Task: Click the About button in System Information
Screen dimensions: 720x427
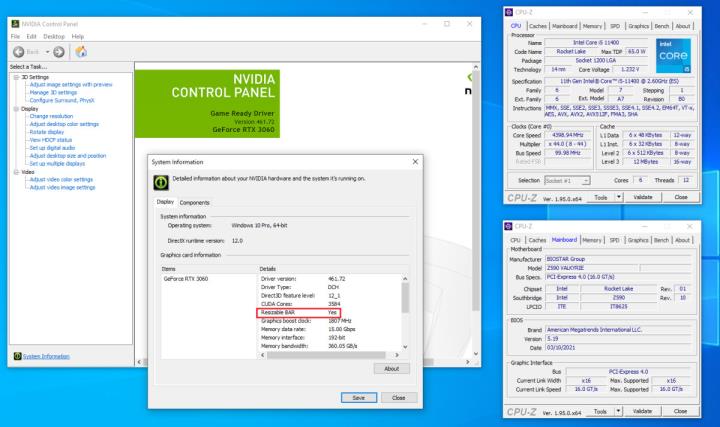Action: click(392, 369)
